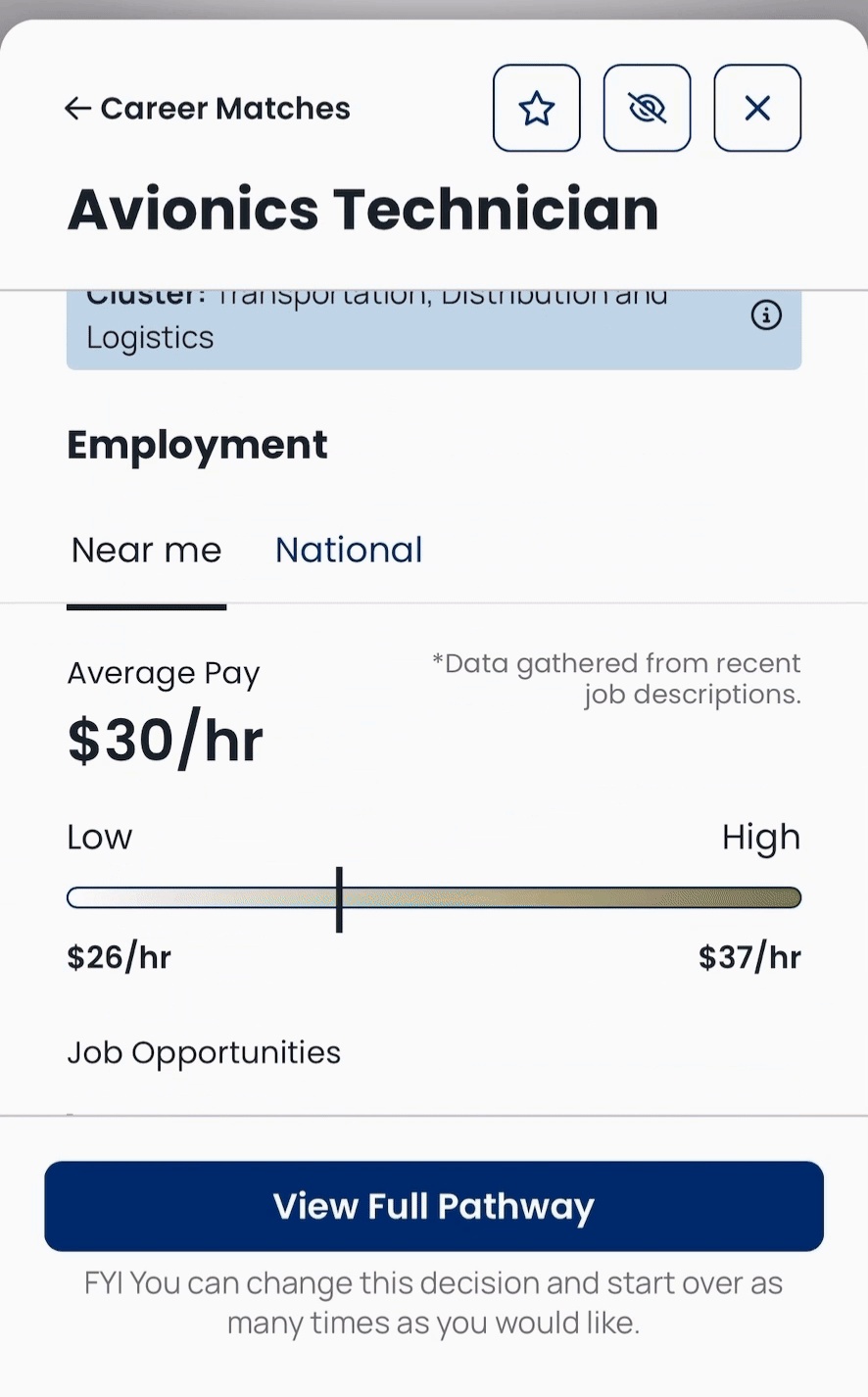Select the Near me tab

[147, 550]
